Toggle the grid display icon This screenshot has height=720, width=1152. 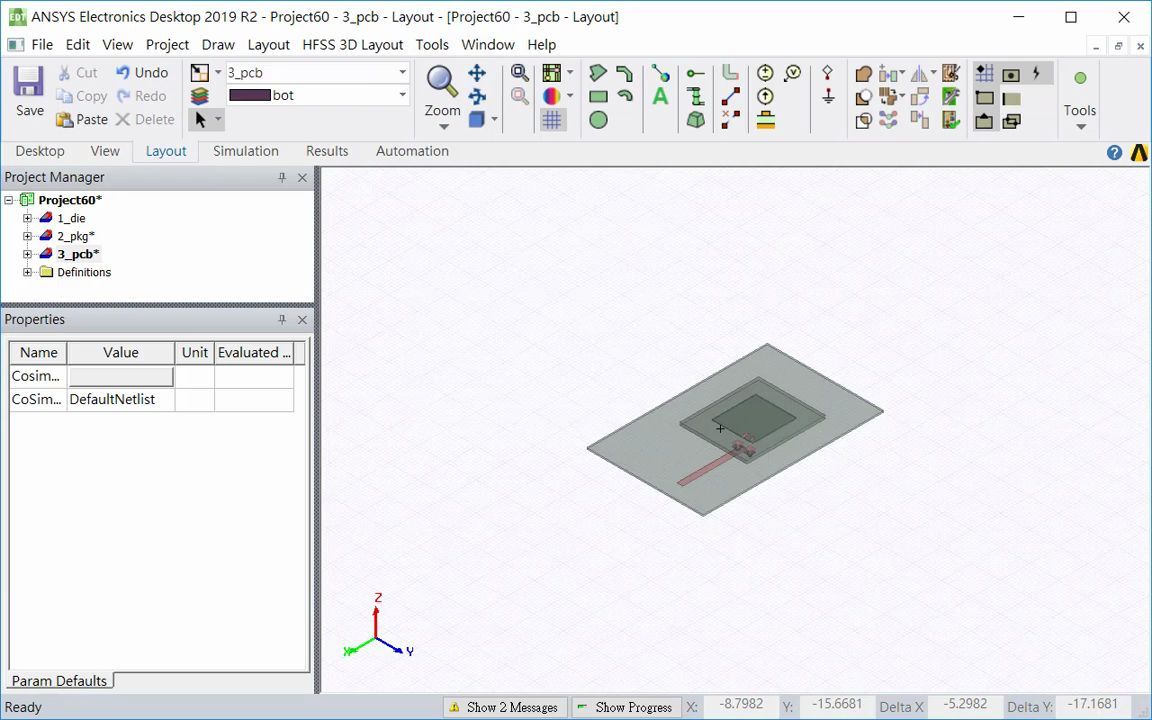[x=552, y=120]
